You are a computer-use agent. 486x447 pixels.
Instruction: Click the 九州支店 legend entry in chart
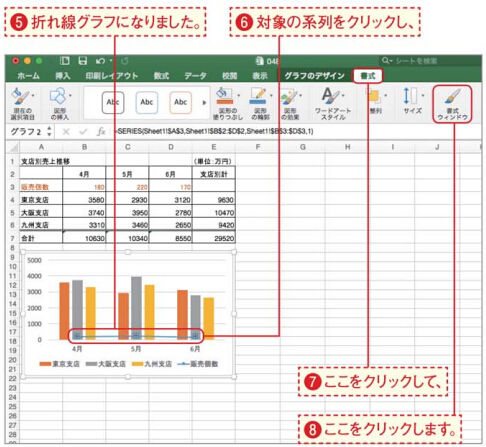click(x=152, y=364)
